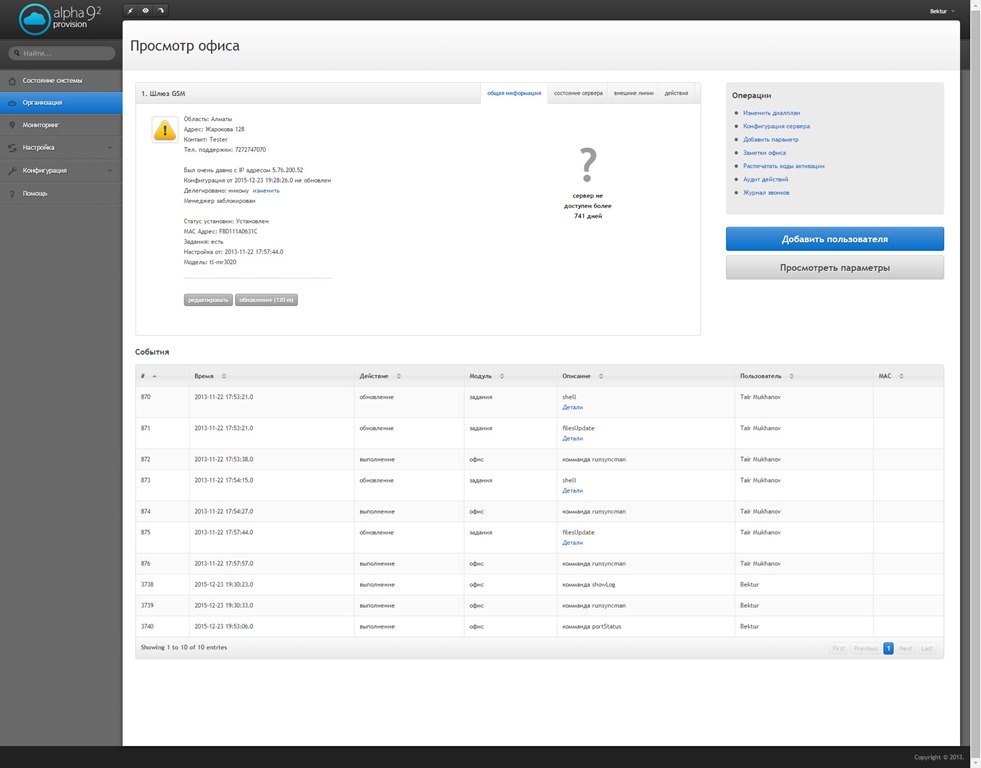Click event number 3738 cell

(162, 585)
